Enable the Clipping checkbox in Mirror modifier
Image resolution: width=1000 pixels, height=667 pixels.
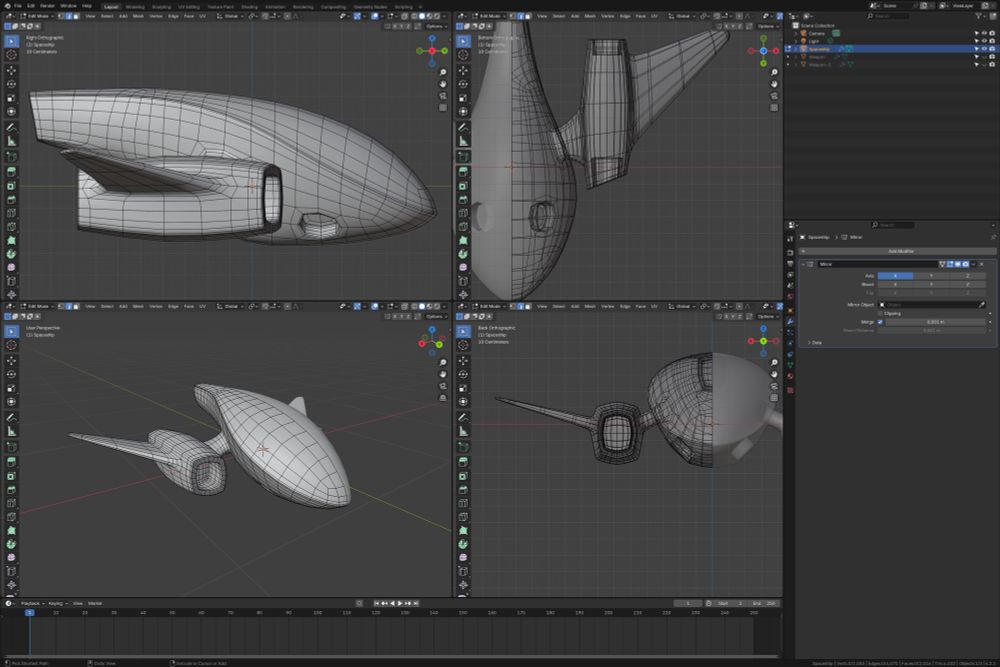coord(880,313)
